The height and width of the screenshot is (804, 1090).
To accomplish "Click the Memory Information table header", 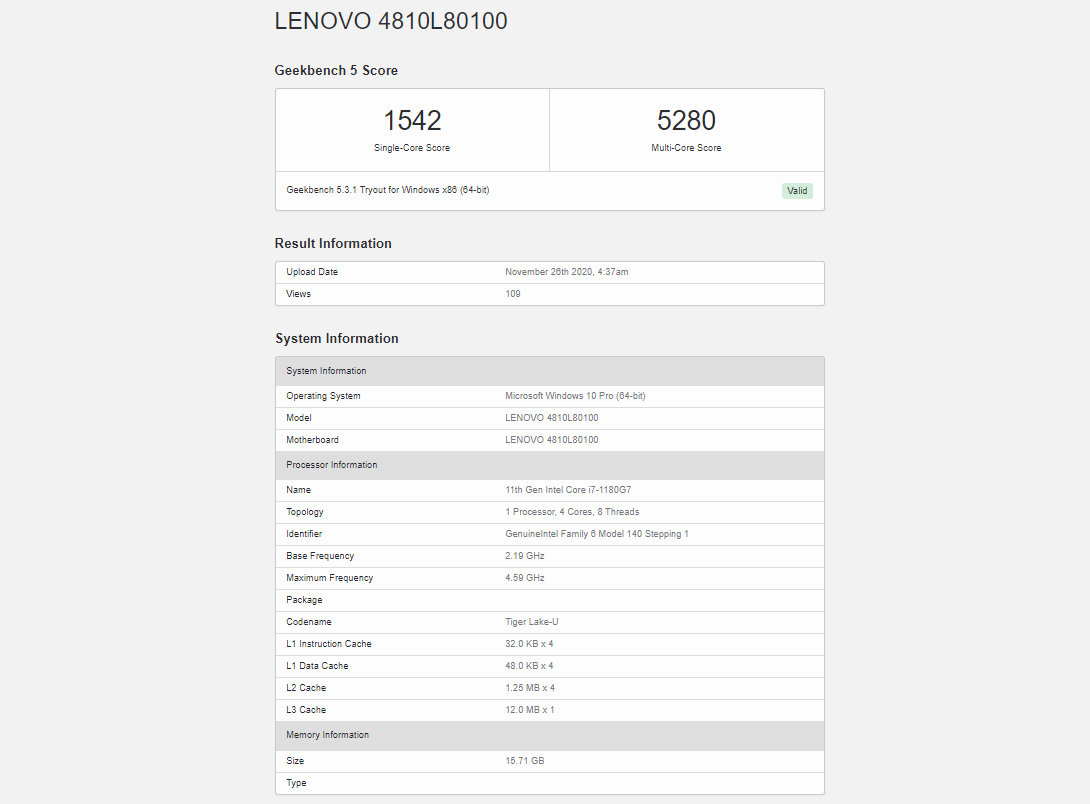I will coord(550,735).
